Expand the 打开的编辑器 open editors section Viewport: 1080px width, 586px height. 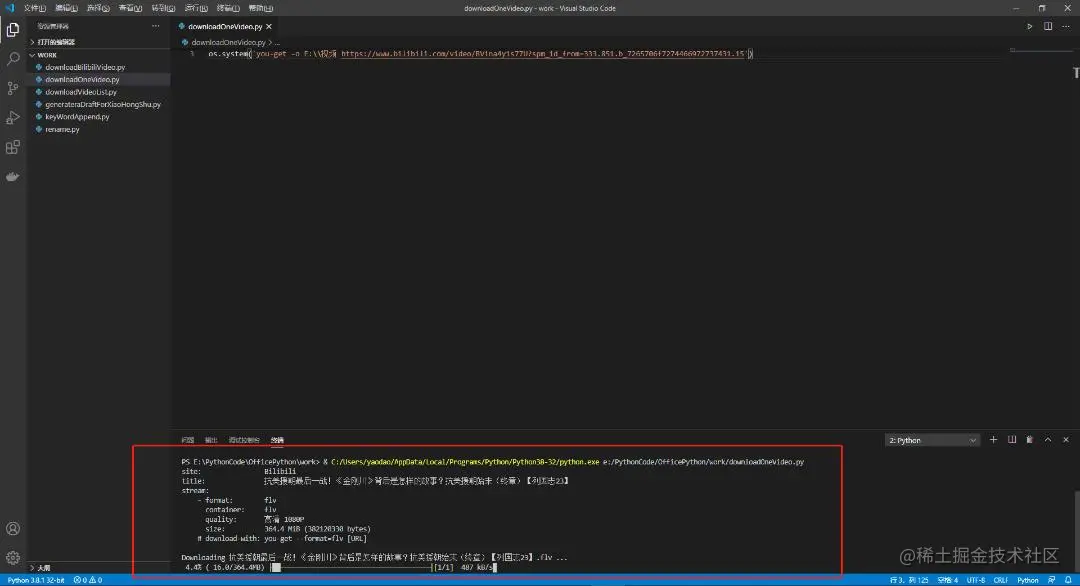click(x=55, y=42)
